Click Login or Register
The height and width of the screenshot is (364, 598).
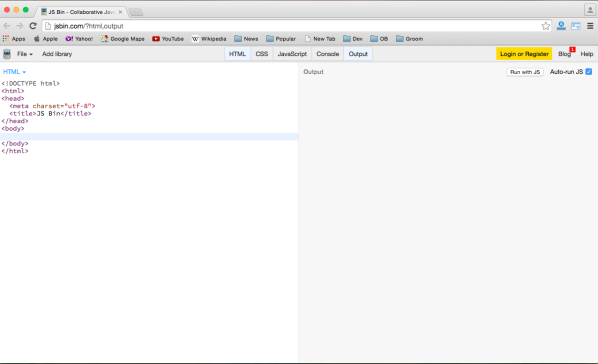pyautogui.click(x=524, y=54)
